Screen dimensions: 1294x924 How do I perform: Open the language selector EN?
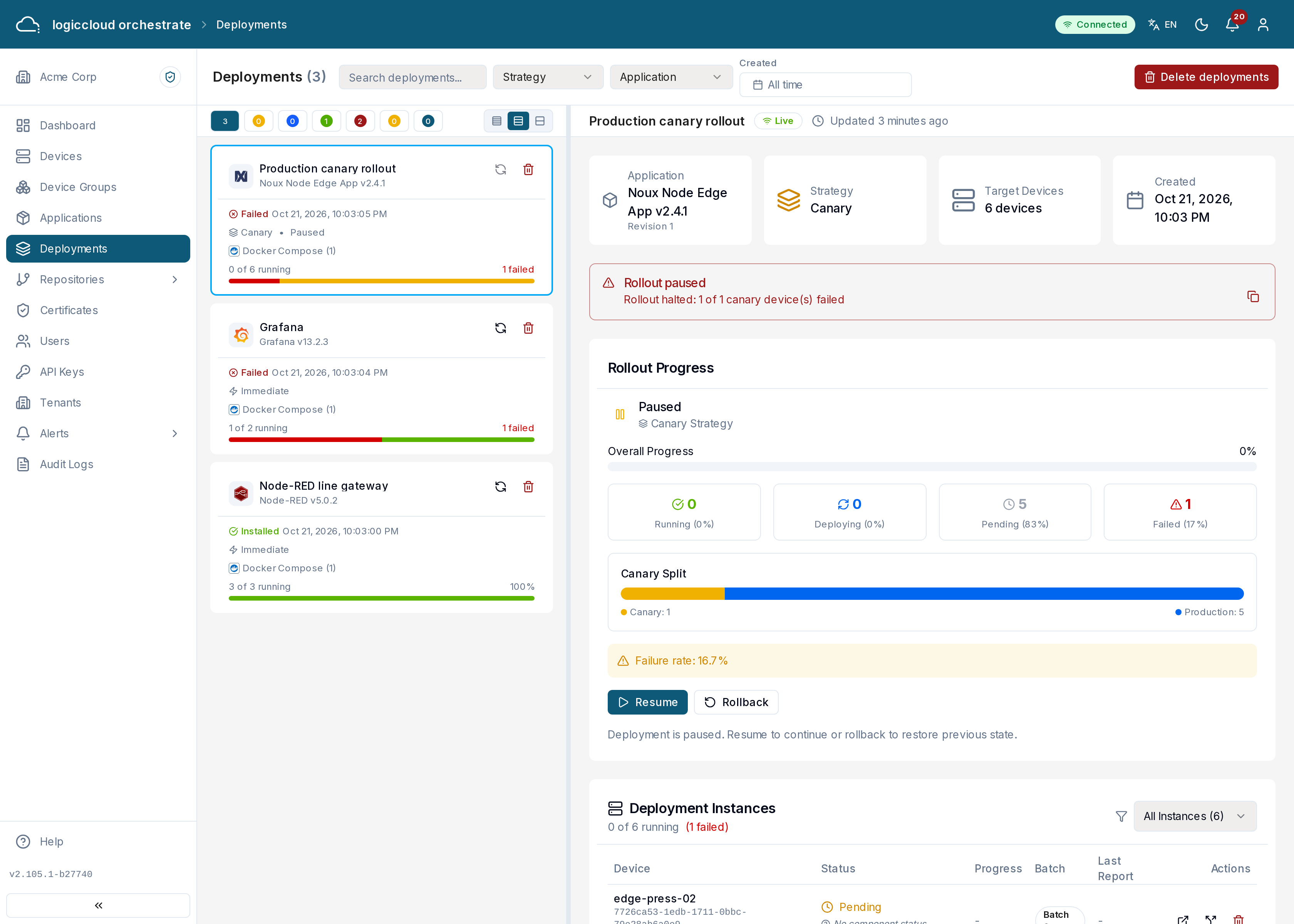(1162, 25)
